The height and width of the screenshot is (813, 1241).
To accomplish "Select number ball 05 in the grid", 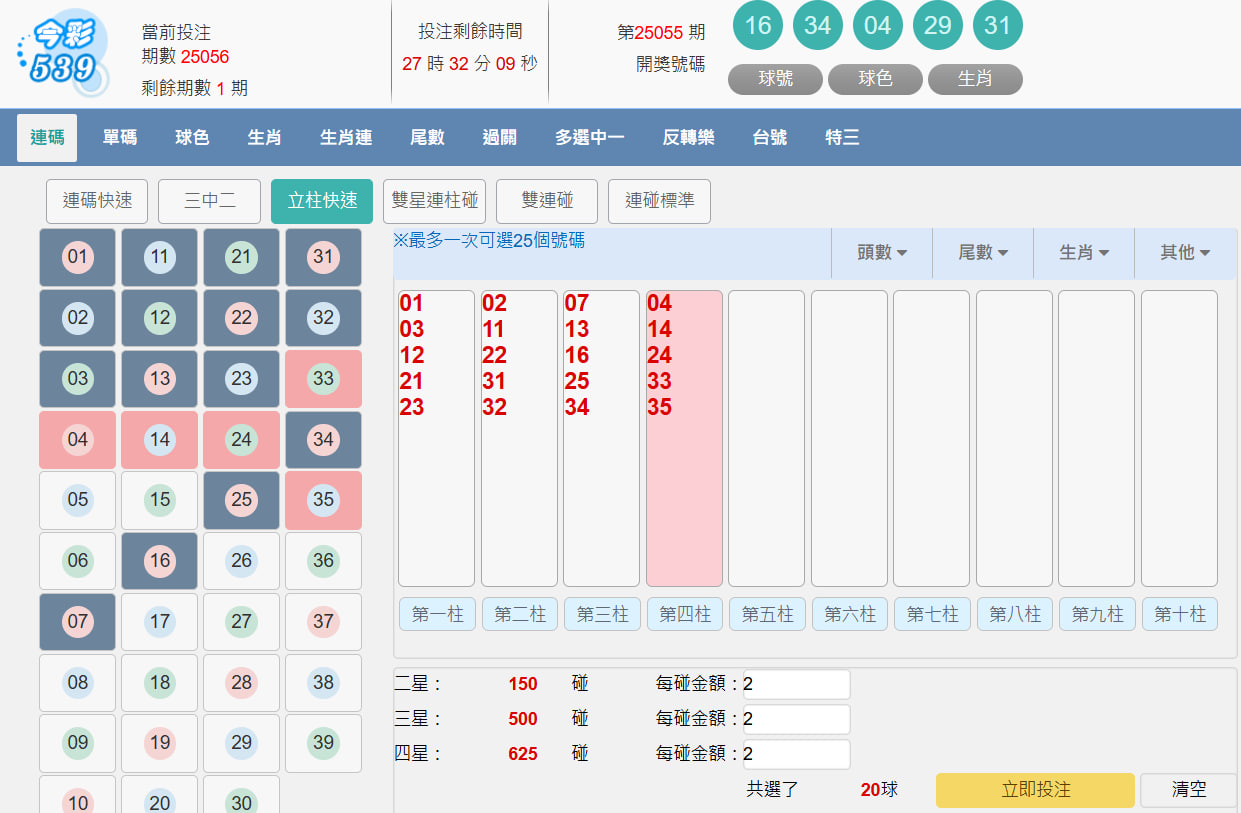I will pos(78,500).
